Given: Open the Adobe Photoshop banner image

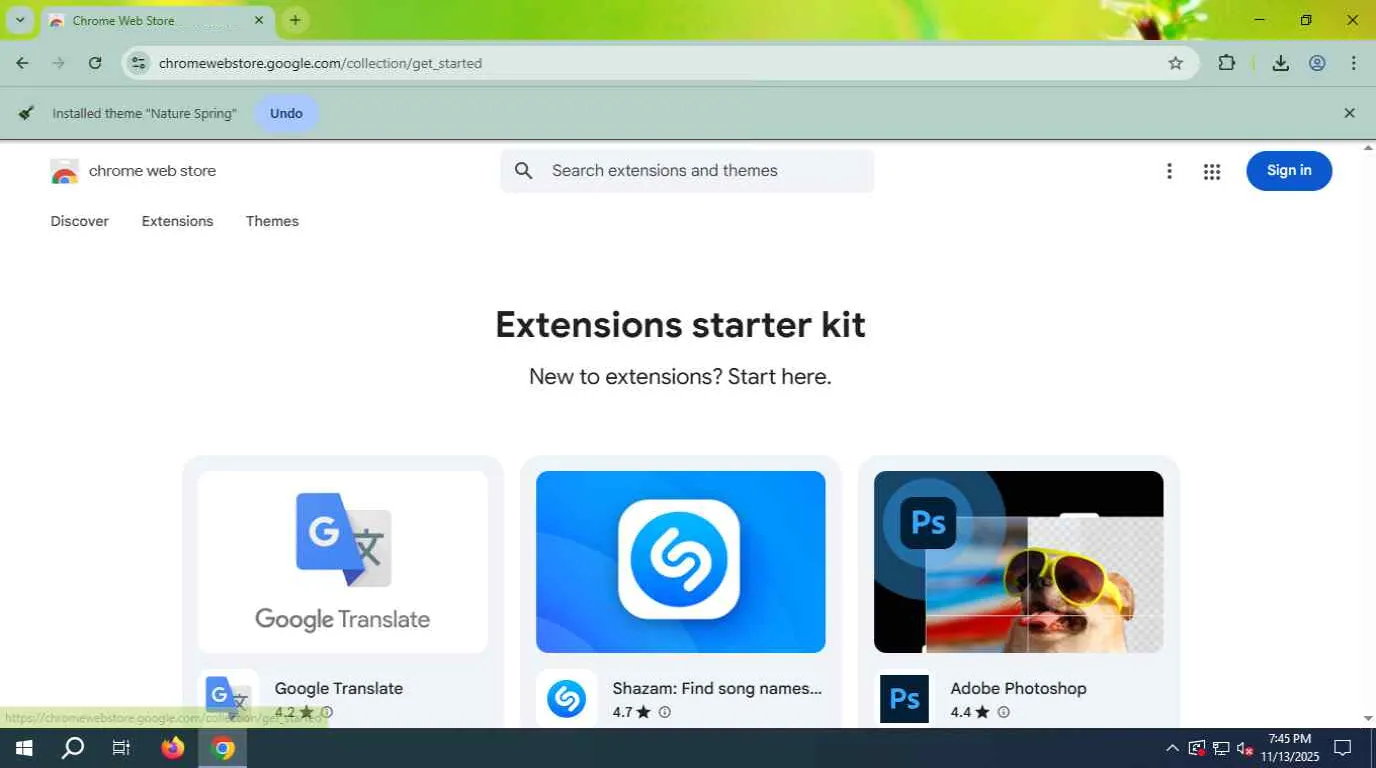Looking at the screenshot, I should click(x=1019, y=562).
